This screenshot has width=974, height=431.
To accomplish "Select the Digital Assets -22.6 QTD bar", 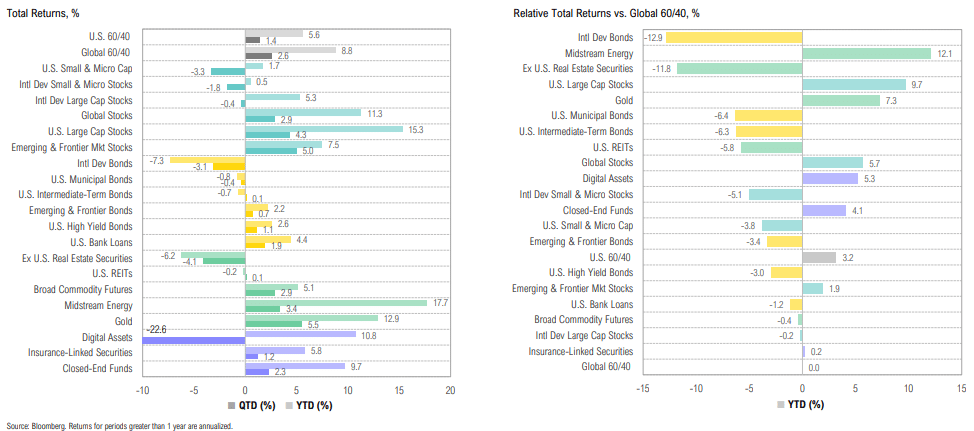I will click(x=194, y=340).
